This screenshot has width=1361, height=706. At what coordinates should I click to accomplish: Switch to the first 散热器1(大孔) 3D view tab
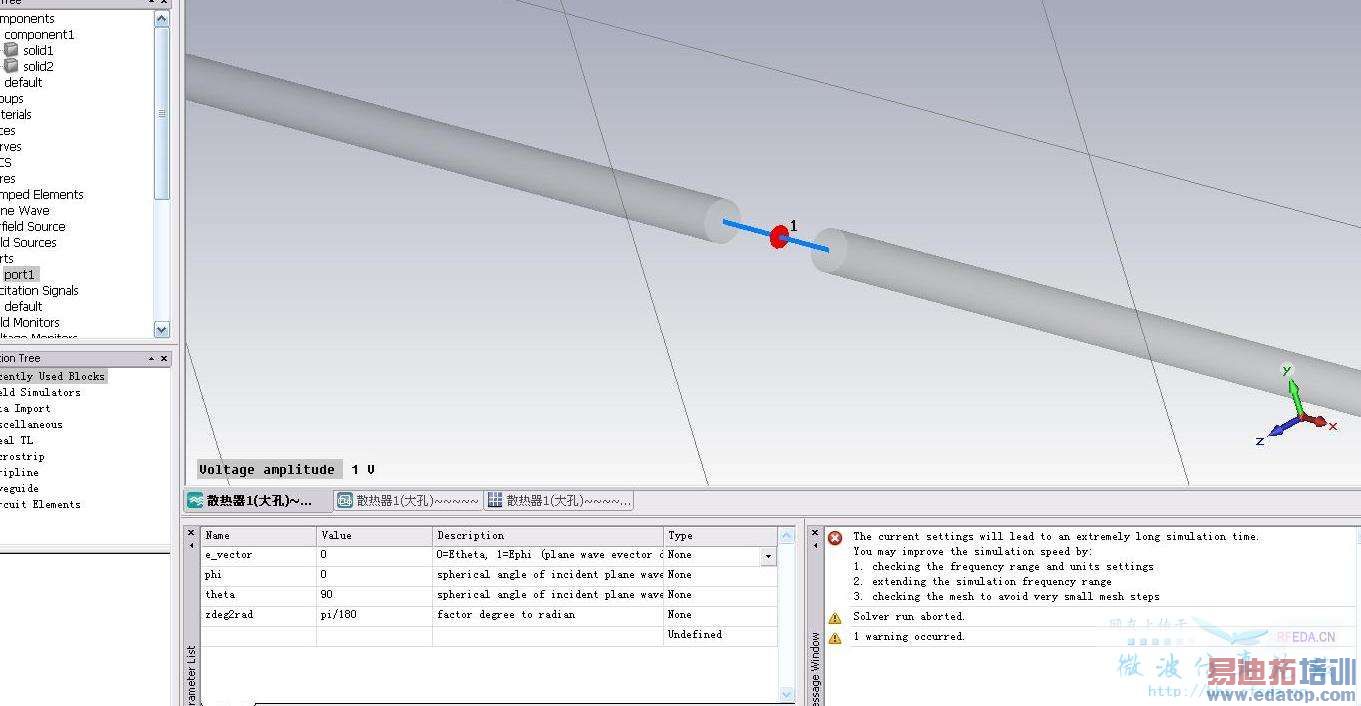[258, 500]
